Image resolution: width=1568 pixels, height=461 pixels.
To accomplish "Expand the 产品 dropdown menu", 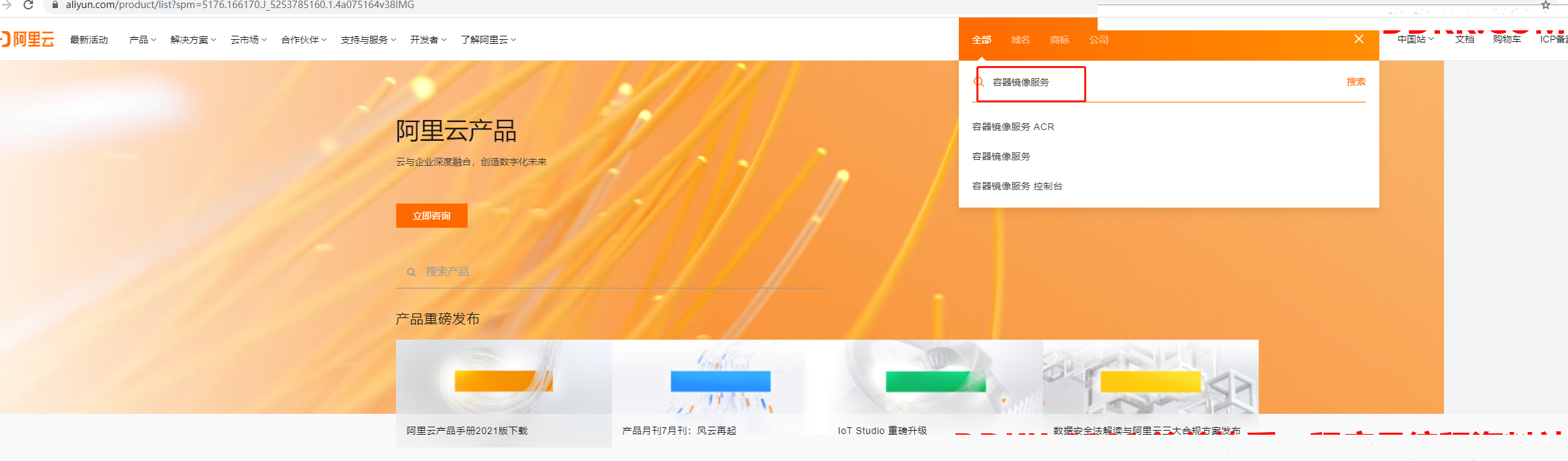I will point(143,40).
